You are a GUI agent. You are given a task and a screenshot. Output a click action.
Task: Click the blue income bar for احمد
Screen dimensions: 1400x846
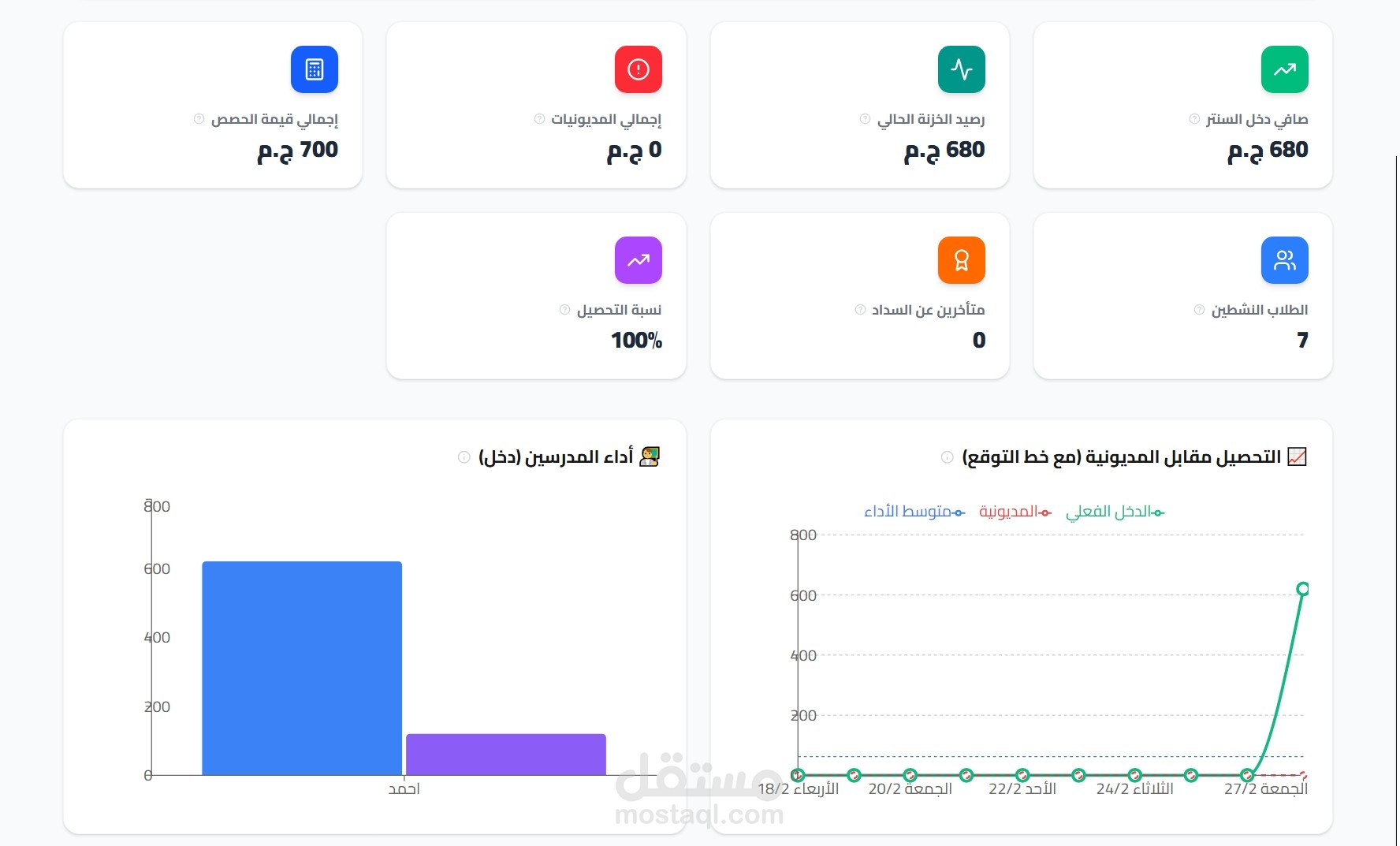302,666
